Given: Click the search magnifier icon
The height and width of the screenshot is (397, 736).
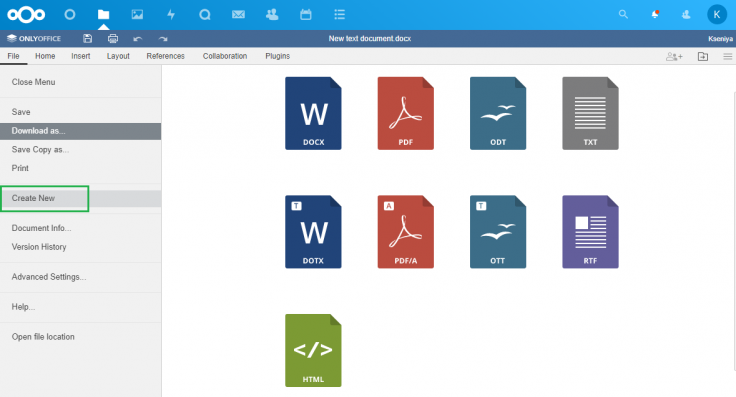Looking at the screenshot, I should (x=623, y=15).
